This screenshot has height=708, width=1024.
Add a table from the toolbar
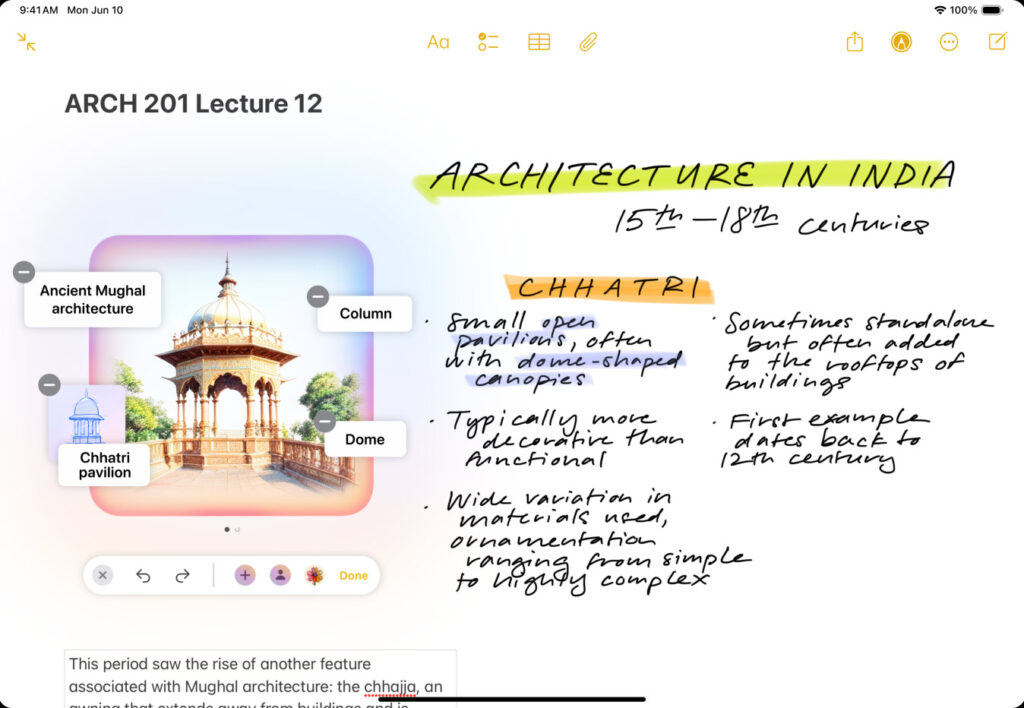pos(539,42)
